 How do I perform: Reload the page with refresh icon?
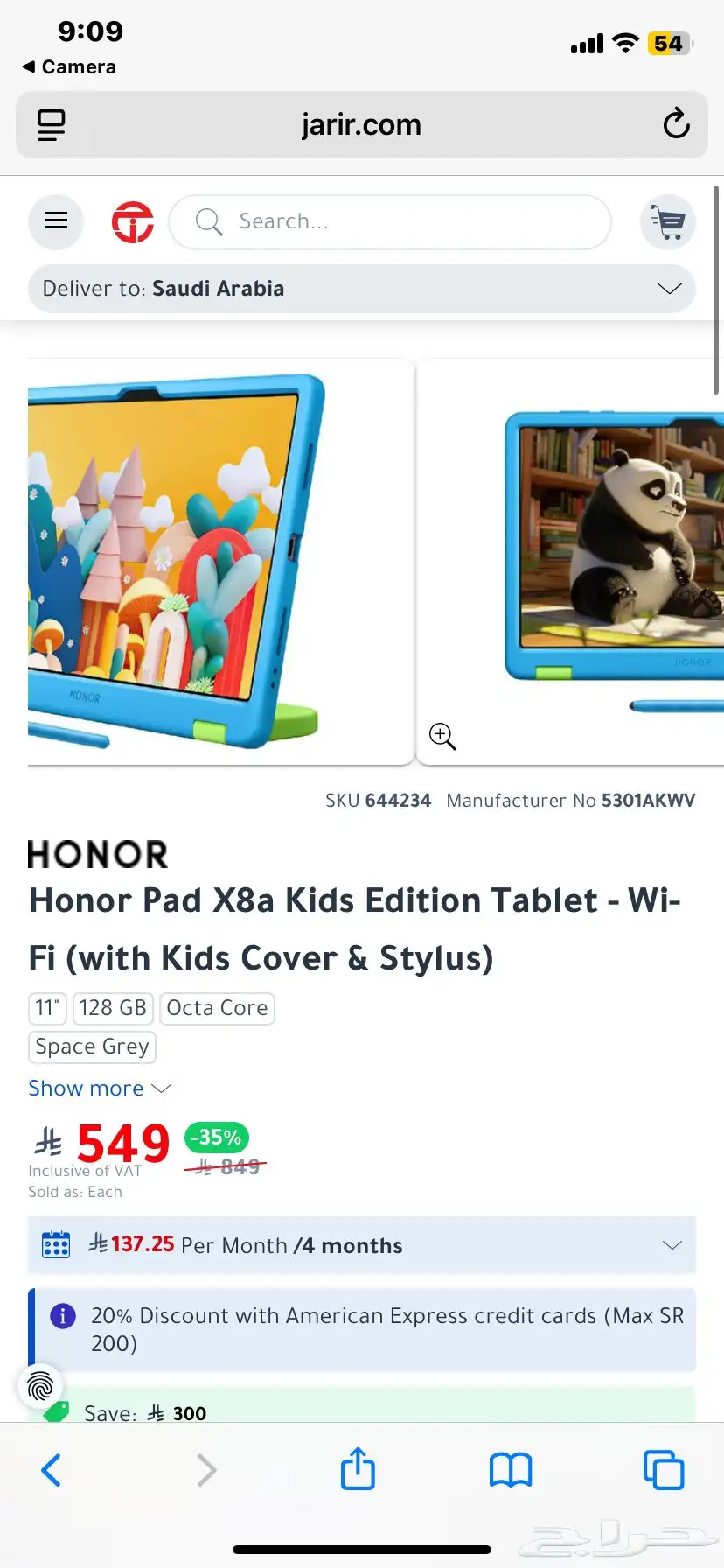(x=676, y=124)
